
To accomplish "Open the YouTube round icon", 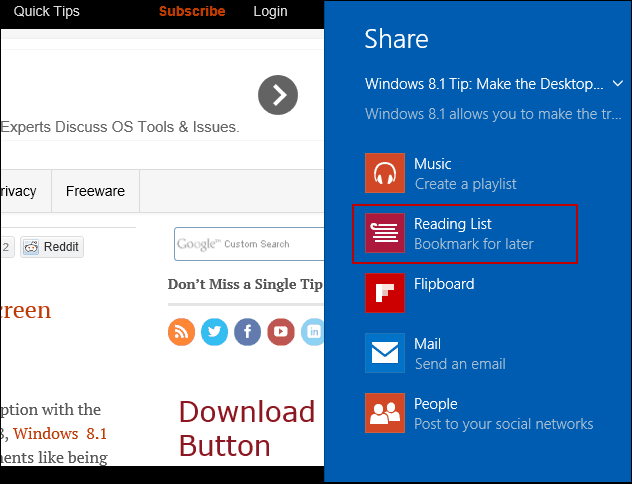I will coord(281,332).
